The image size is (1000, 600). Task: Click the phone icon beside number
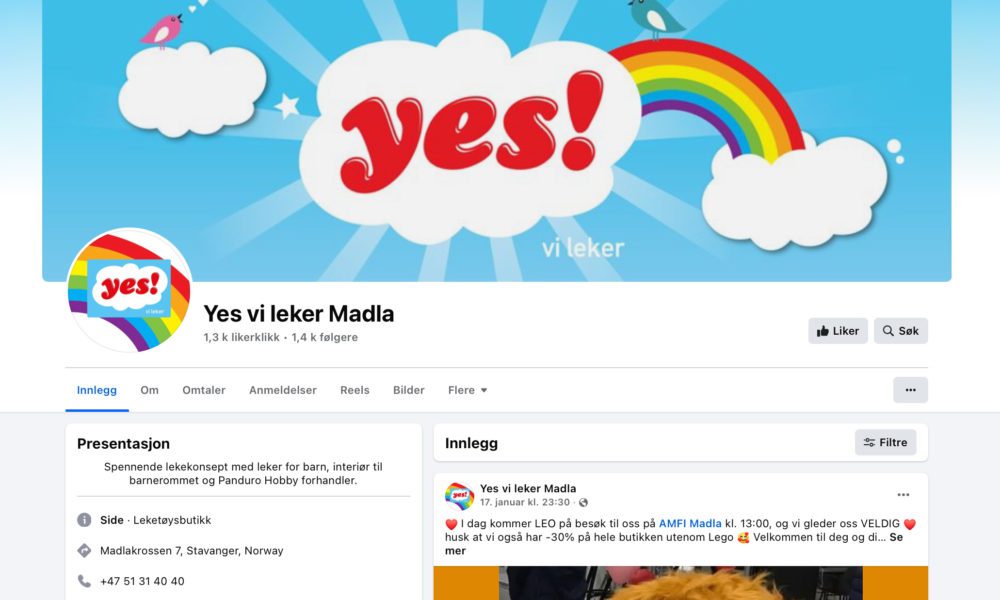pos(84,581)
